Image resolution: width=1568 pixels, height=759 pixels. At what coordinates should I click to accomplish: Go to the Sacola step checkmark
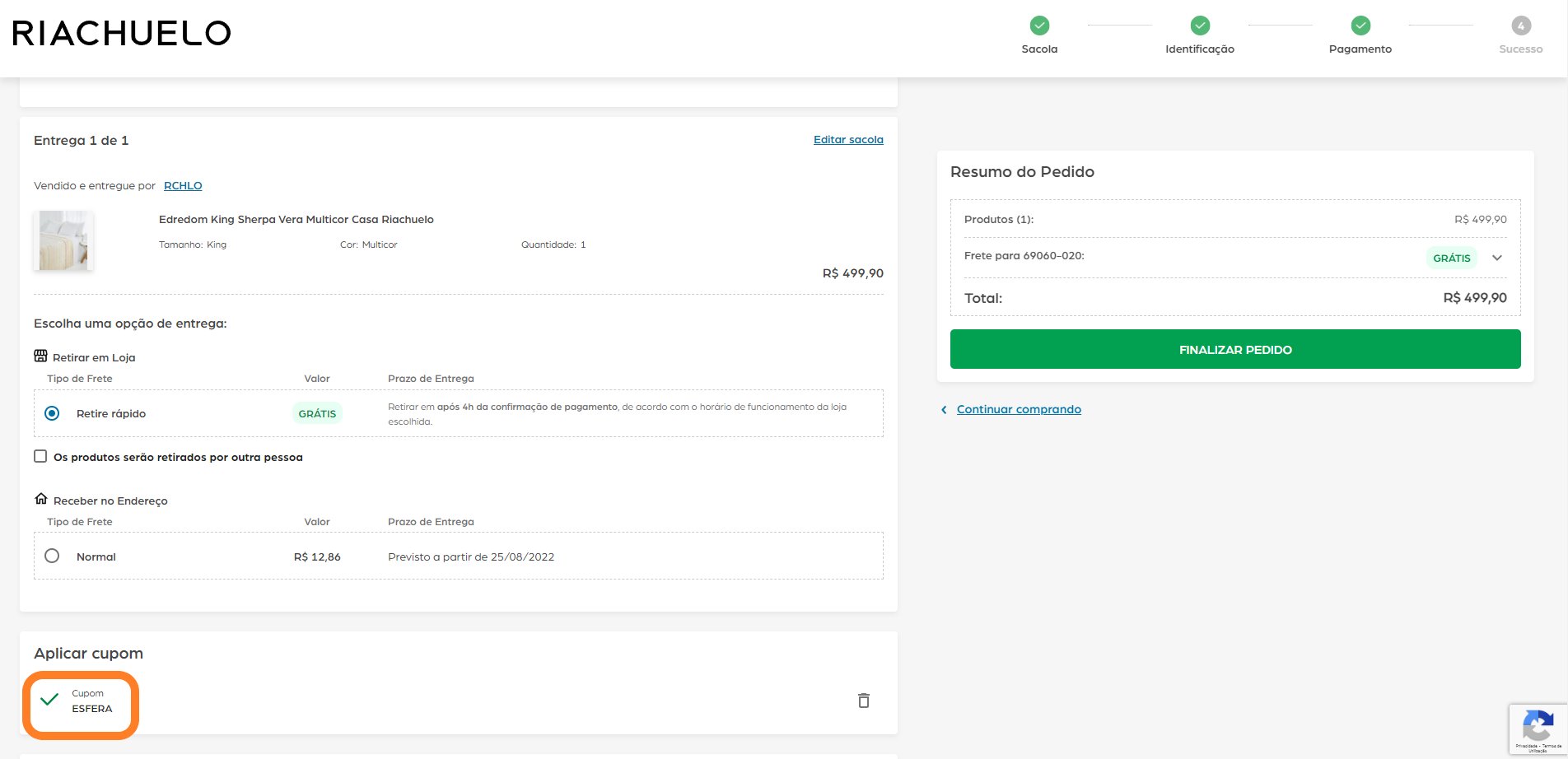click(1039, 26)
